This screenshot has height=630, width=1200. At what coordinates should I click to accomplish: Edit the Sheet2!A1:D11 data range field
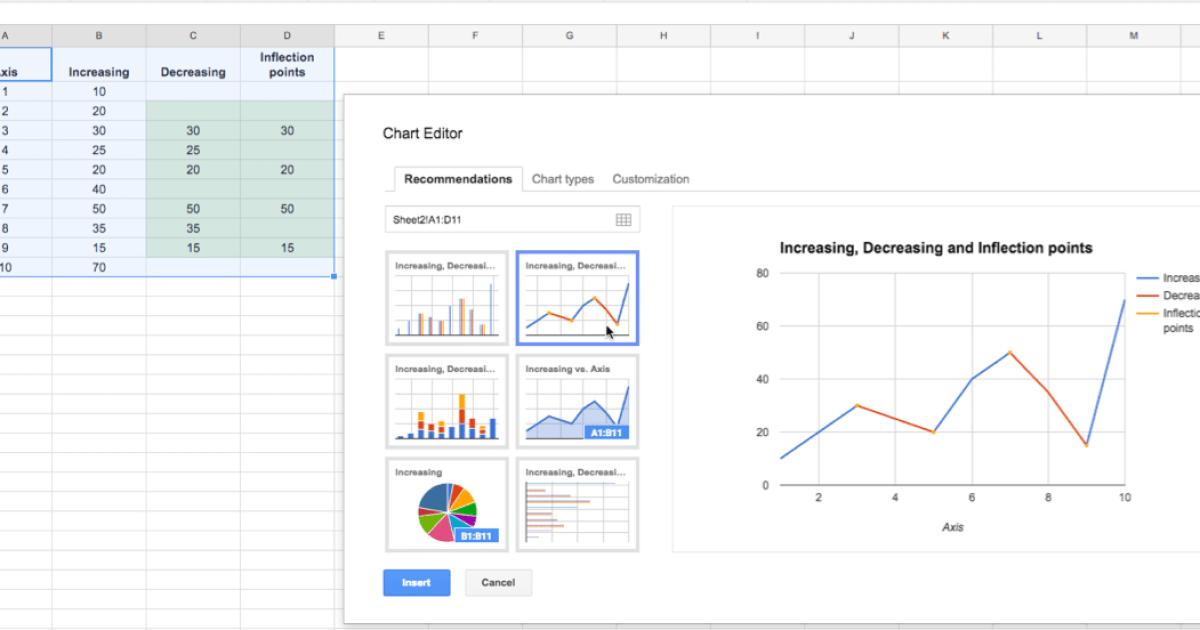[x=512, y=220]
